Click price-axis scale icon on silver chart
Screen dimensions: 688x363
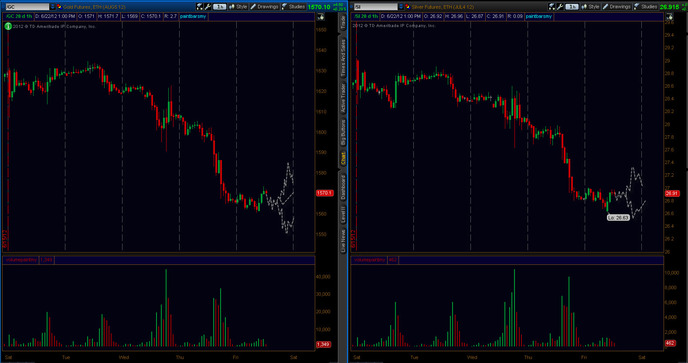(669, 17)
